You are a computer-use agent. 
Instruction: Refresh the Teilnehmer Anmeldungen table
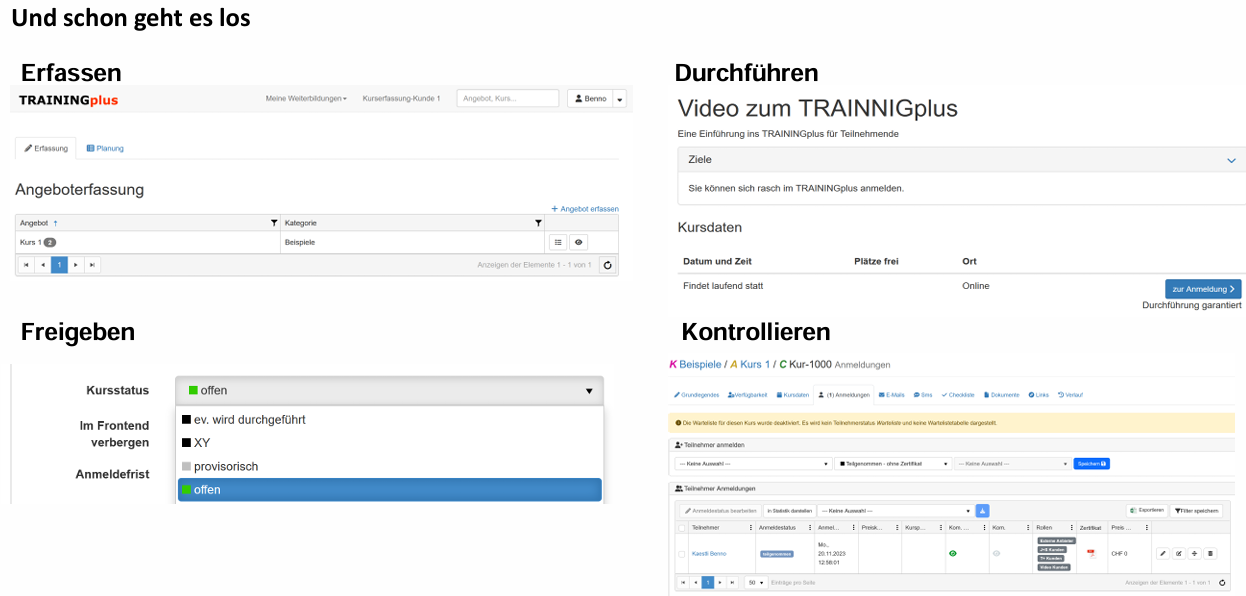coord(1222,582)
